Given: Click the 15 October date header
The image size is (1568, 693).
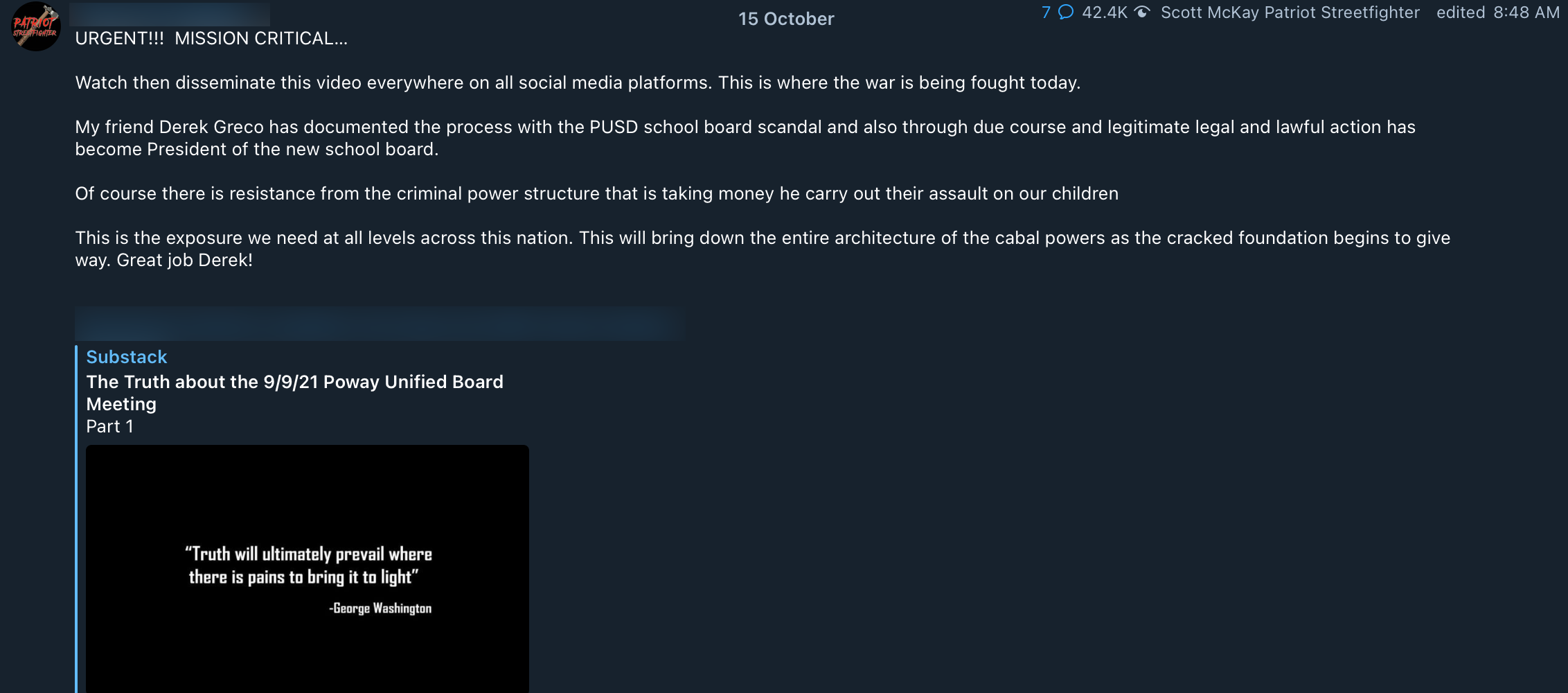Looking at the screenshot, I should click(786, 19).
